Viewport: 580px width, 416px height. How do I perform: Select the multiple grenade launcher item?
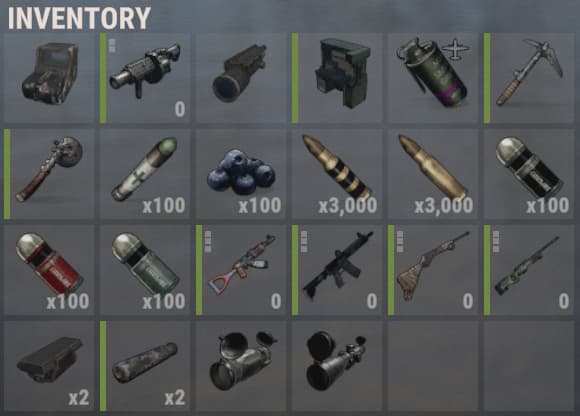[x=145, y=78]
